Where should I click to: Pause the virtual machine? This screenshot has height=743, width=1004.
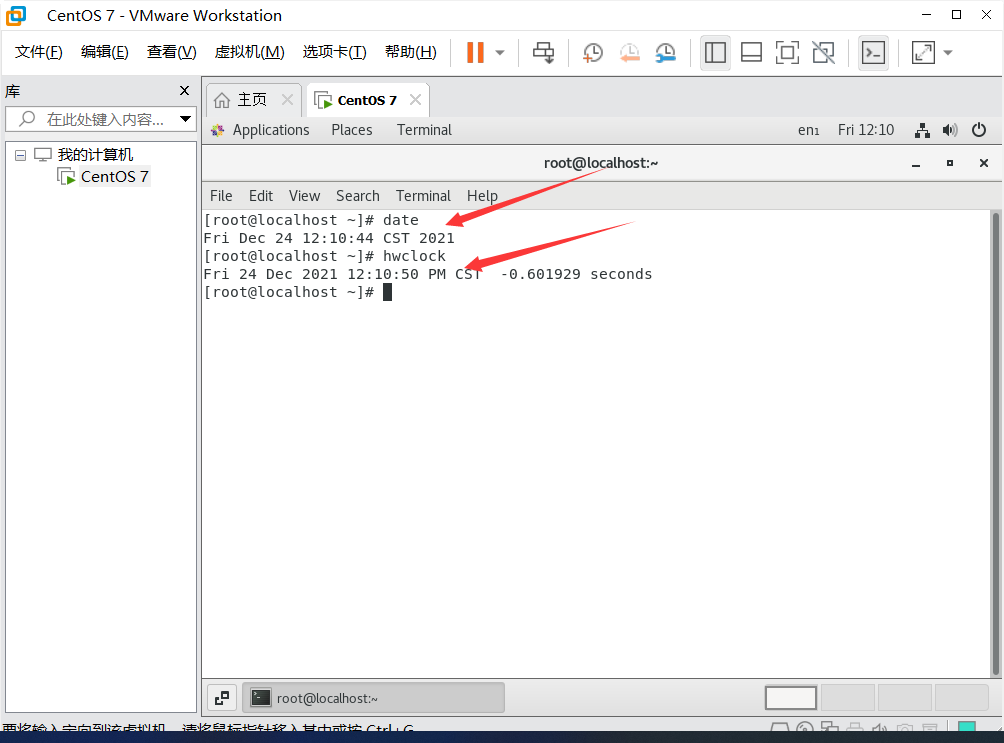[475, 53]
